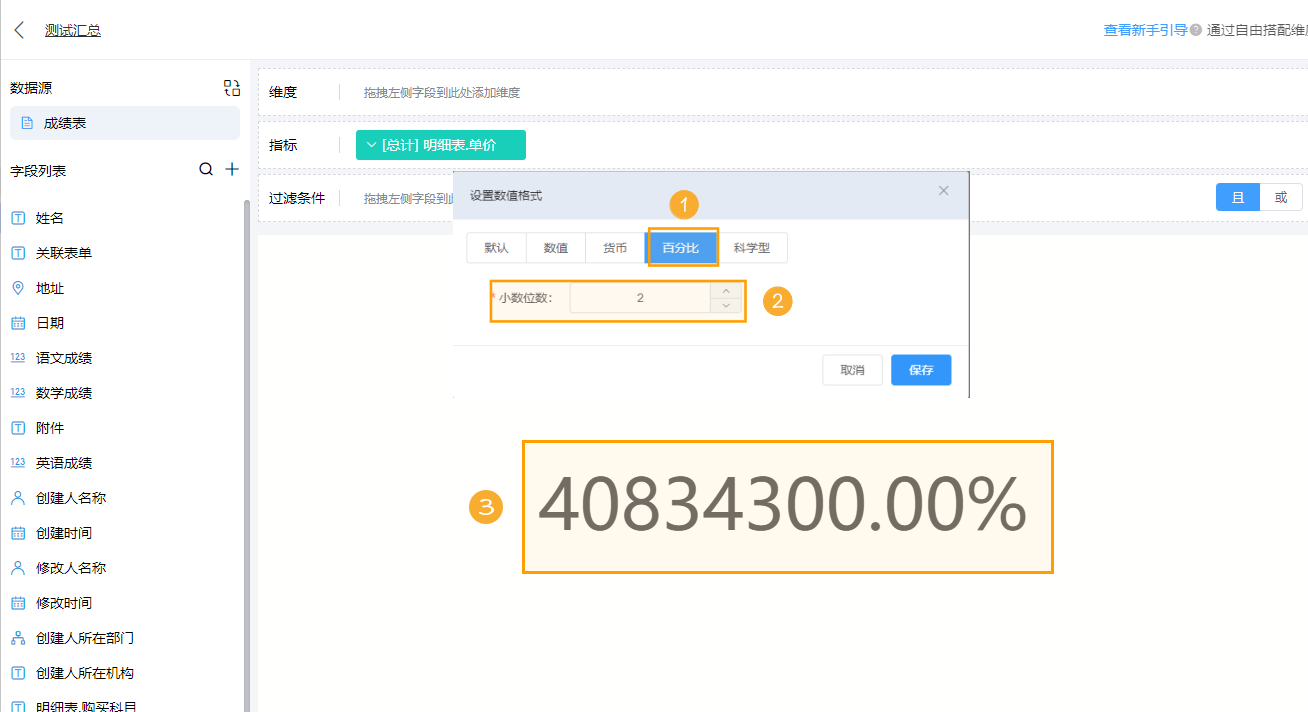Click the 小数位数 input field
This screenshot has height=712, width=1308.
[x=640, y=298]
